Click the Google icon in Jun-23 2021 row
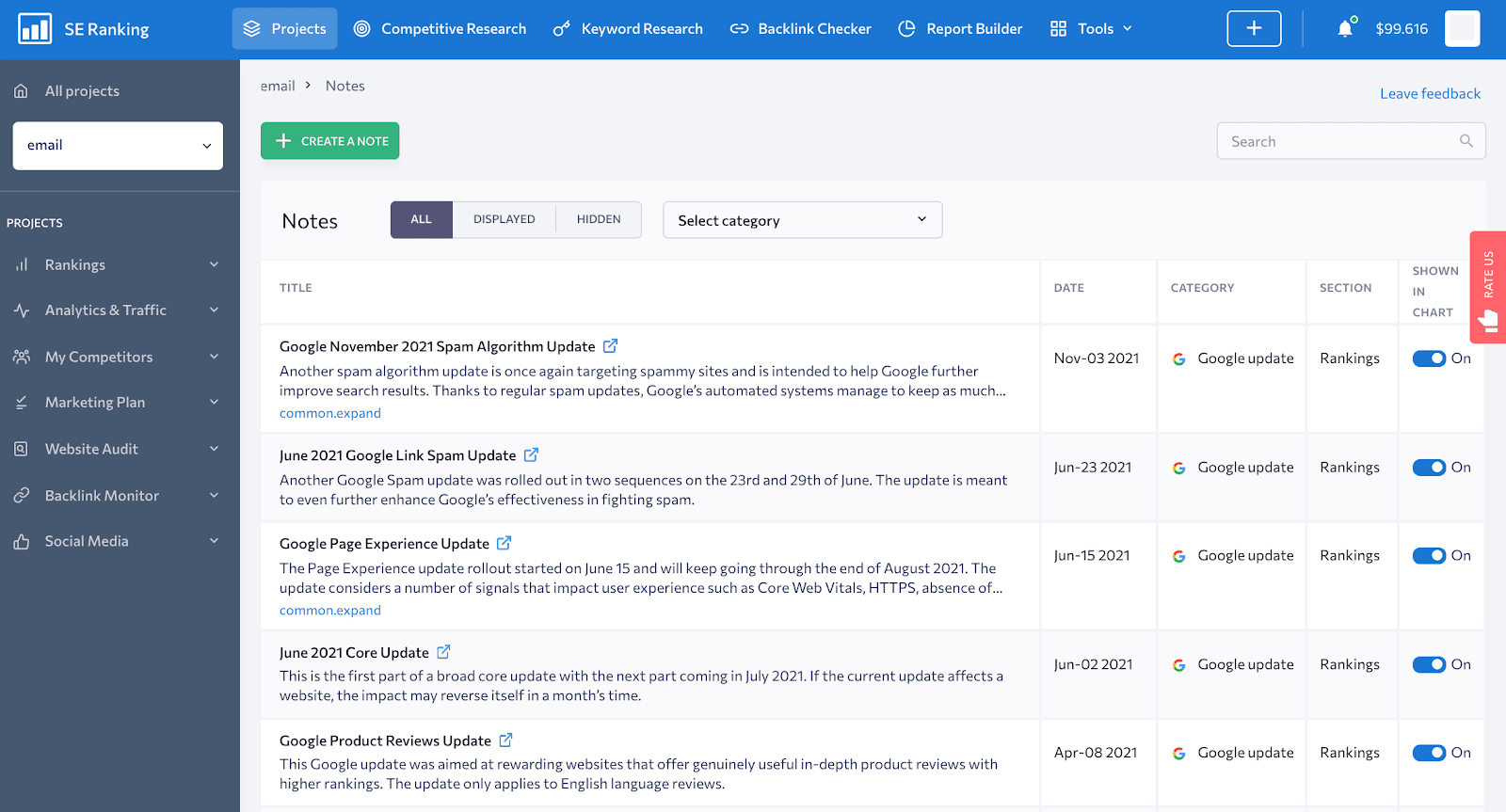The height and width of the screenshot is (812, 1506). [x=1178, y=469]
